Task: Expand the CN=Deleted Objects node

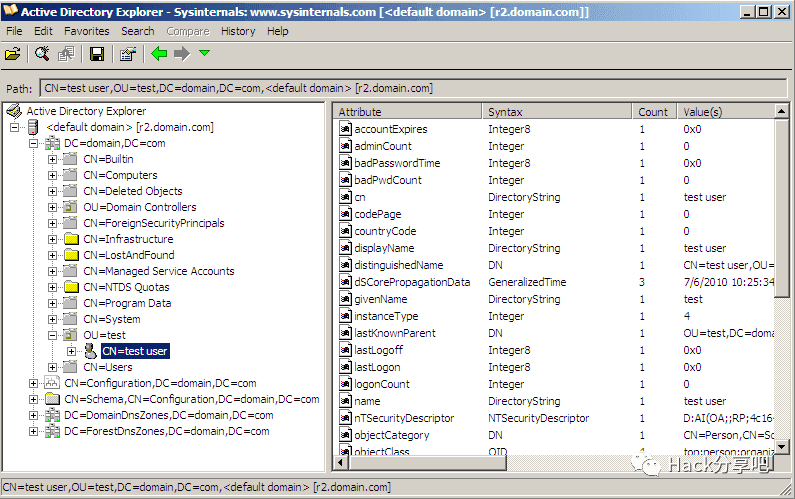Action: tap(52, 191)
